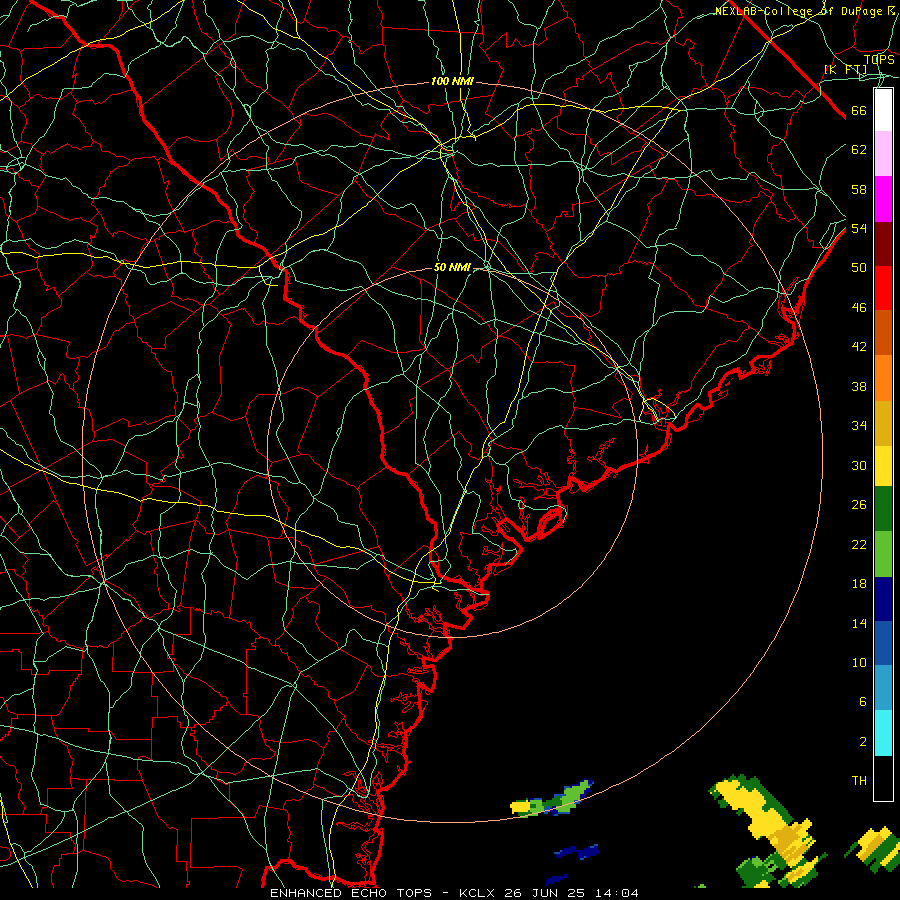This screenshot has height=900, width=900.
Task: Click the dark green 26 kft legend swatch
Action: coord(883,509)
